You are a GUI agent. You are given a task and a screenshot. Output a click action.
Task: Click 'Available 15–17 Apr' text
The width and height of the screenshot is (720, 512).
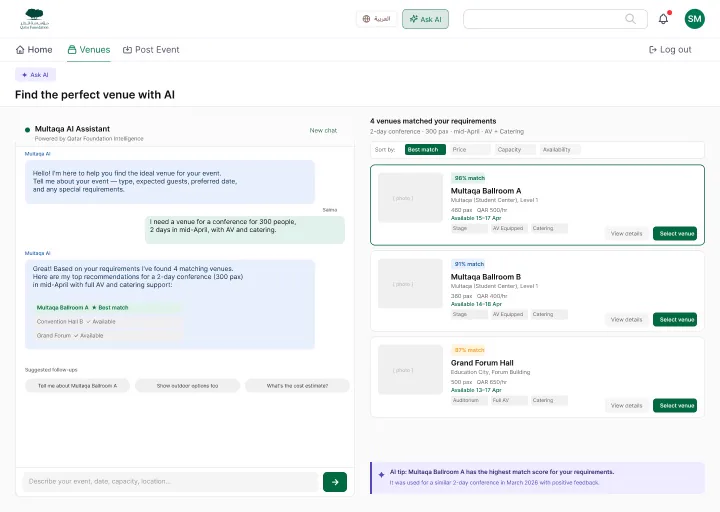476,218
